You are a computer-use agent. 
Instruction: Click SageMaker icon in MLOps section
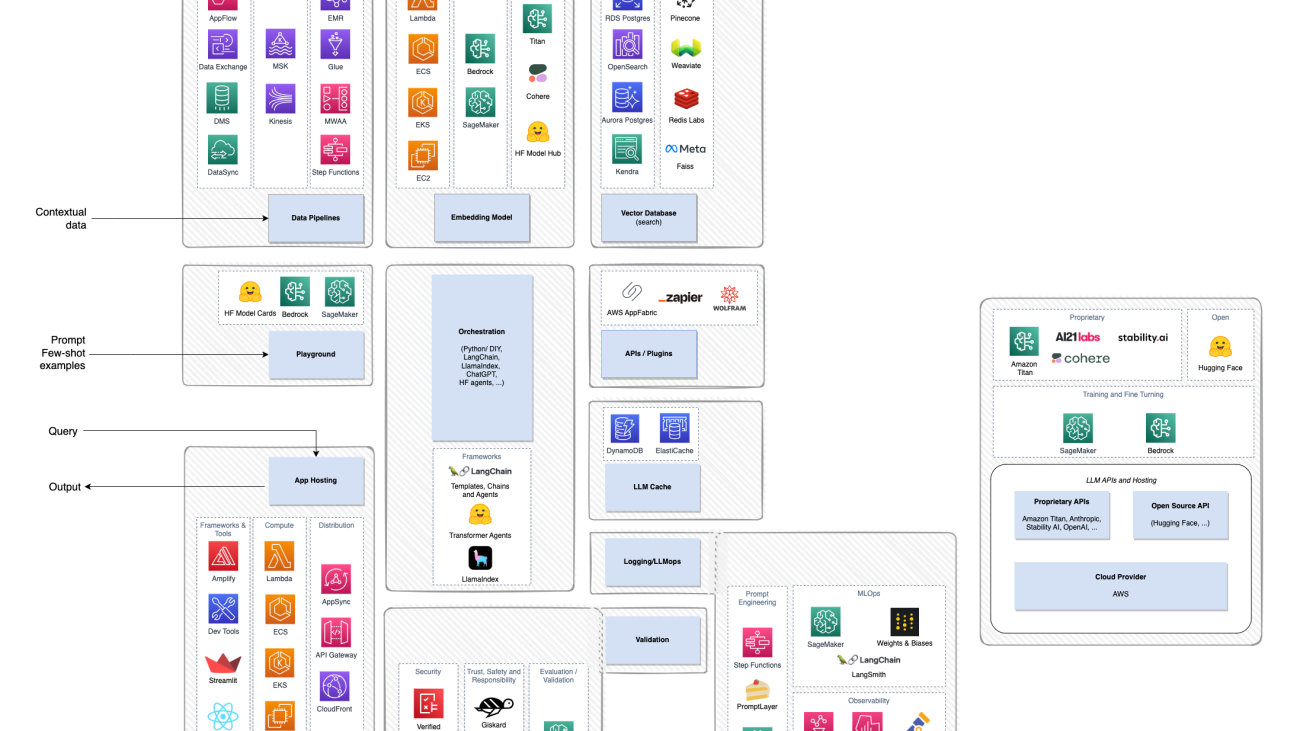click(x=825, y=622)
